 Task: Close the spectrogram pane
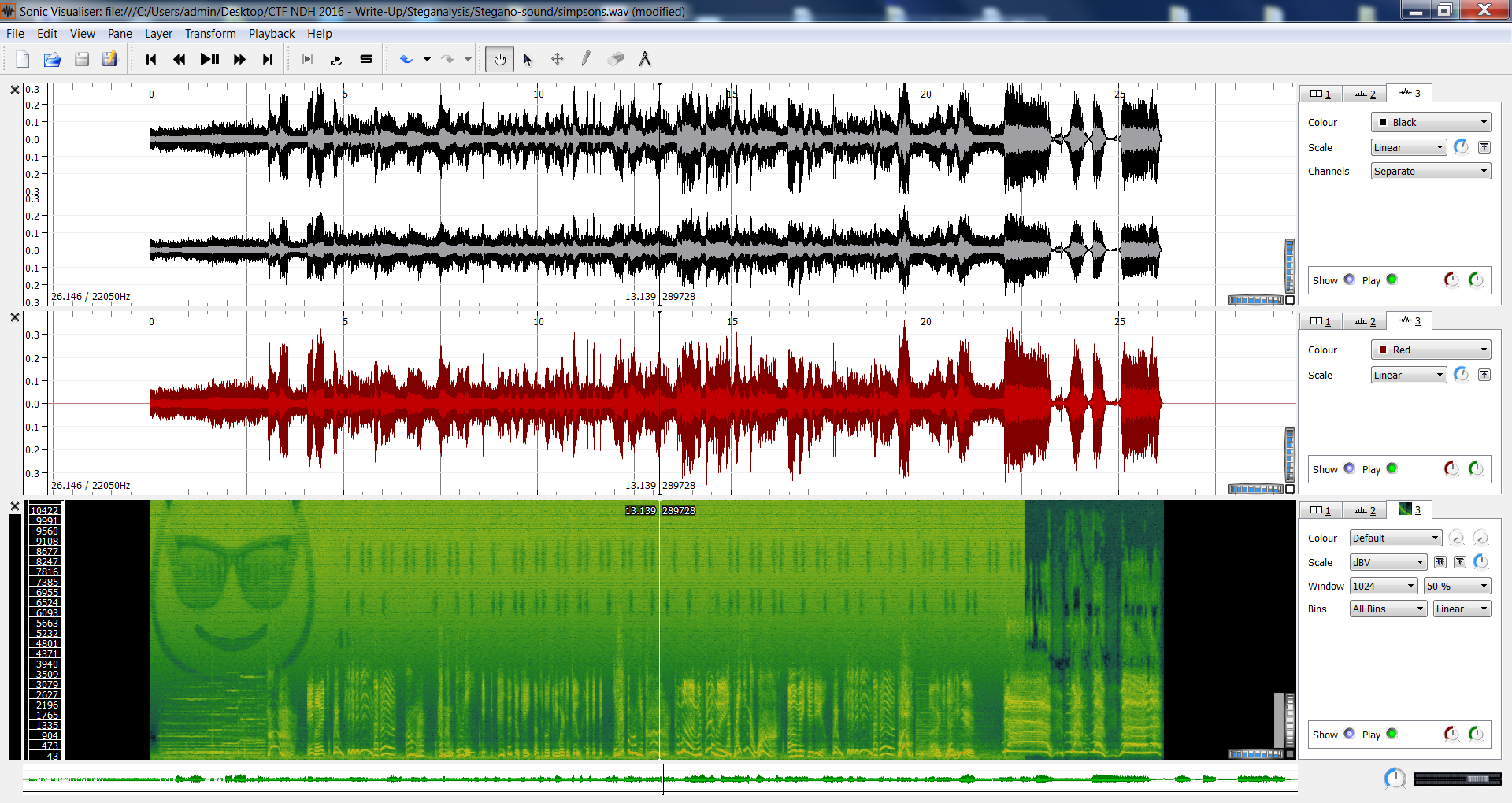point(14,506)
